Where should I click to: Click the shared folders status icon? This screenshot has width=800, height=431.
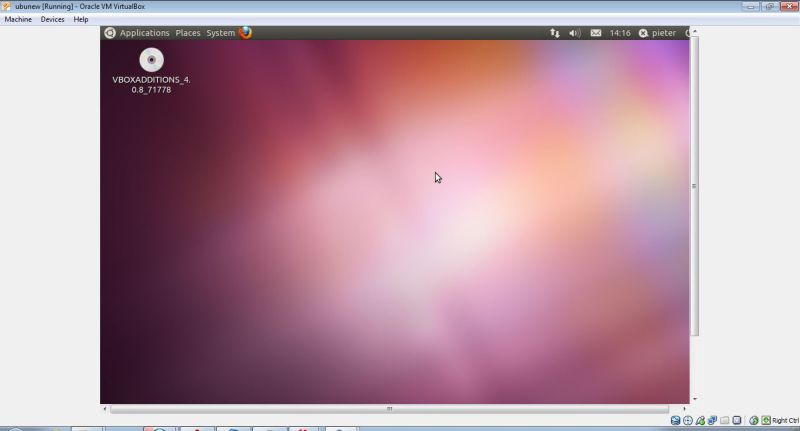pyautogui.click(x=724, y=420)
